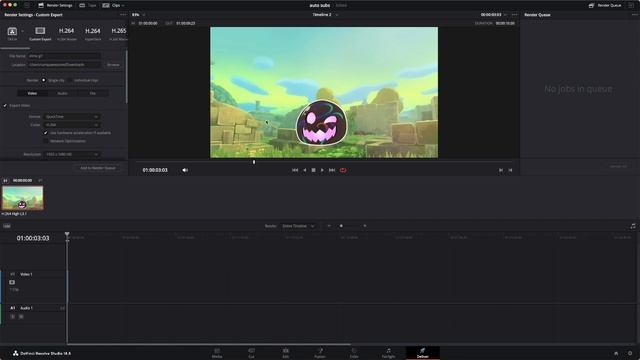Toggle the red loop playback button
This screenshot has width=640, height=360.
343,170
